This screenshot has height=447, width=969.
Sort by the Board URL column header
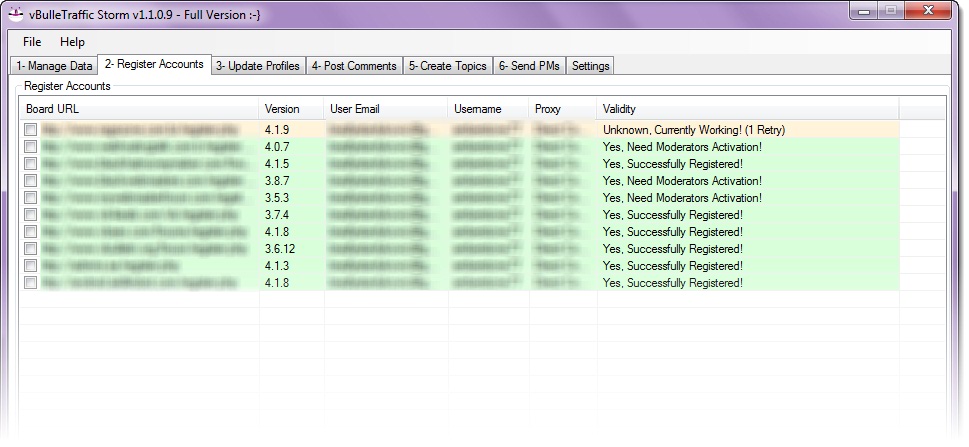click(x=138, y=109)
